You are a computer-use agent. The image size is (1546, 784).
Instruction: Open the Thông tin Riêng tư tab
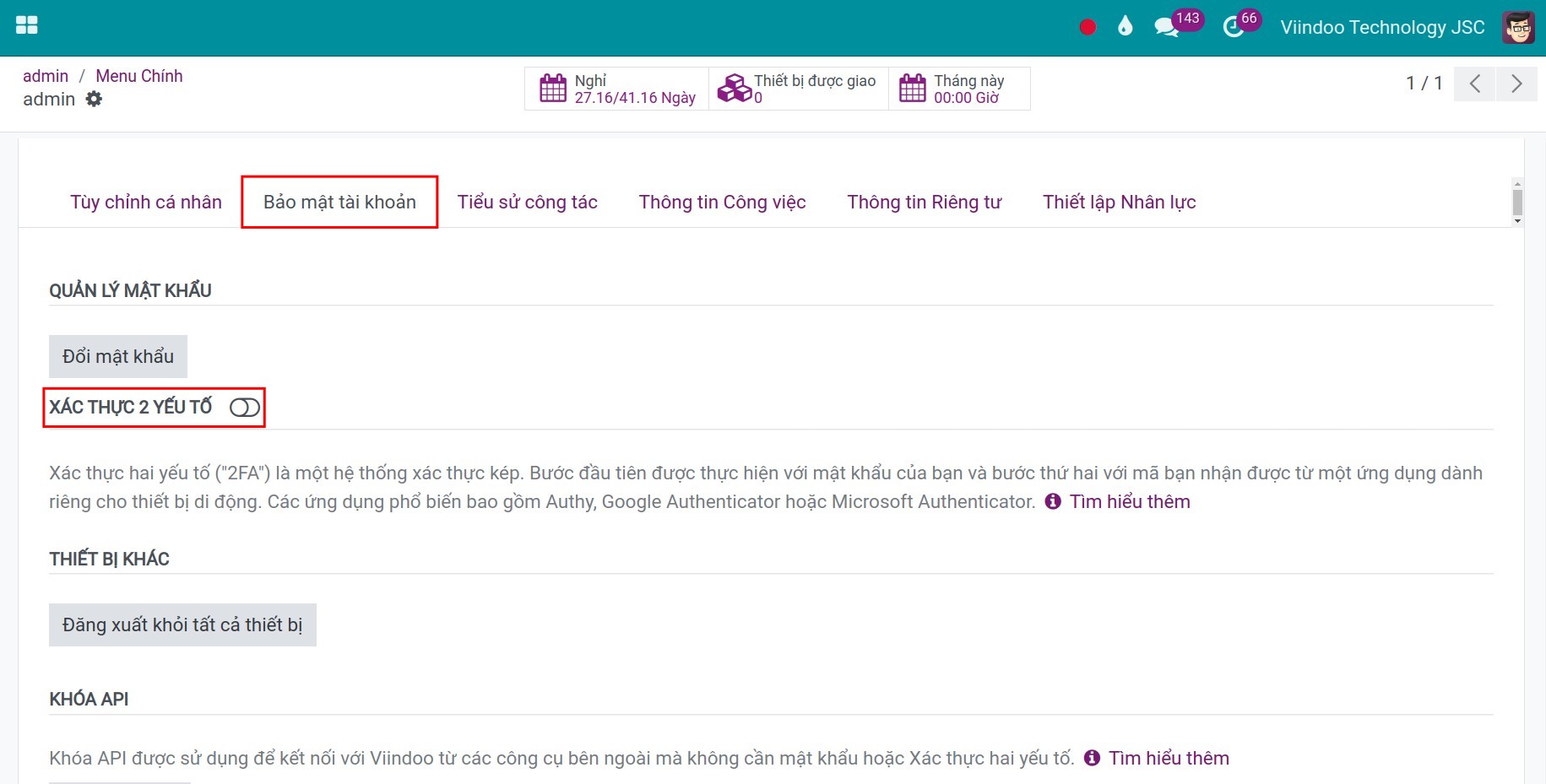click(925, 202)
